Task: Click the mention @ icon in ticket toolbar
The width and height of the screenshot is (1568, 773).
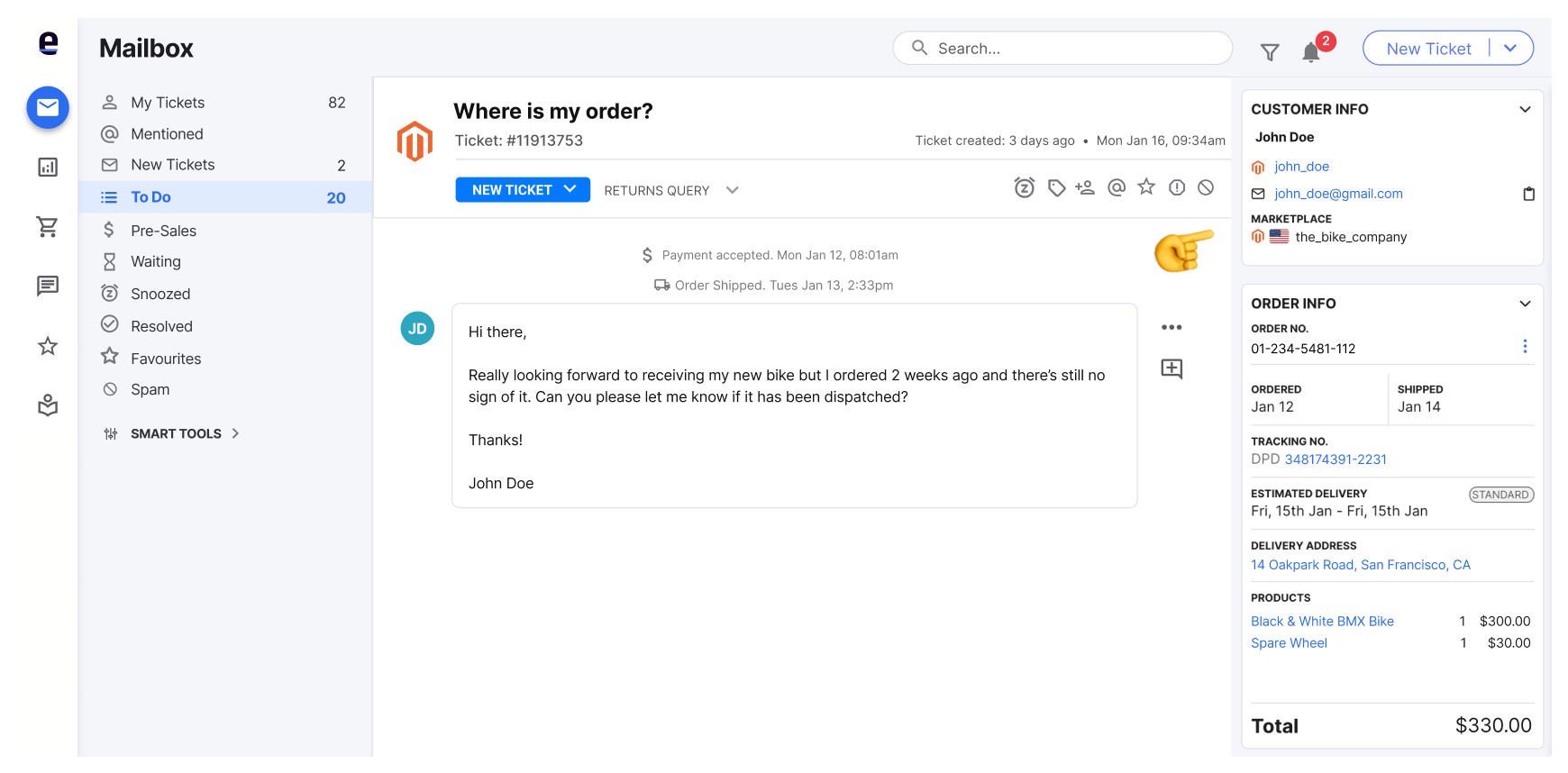Action: pyautogui.click(x=1117, y=187)
